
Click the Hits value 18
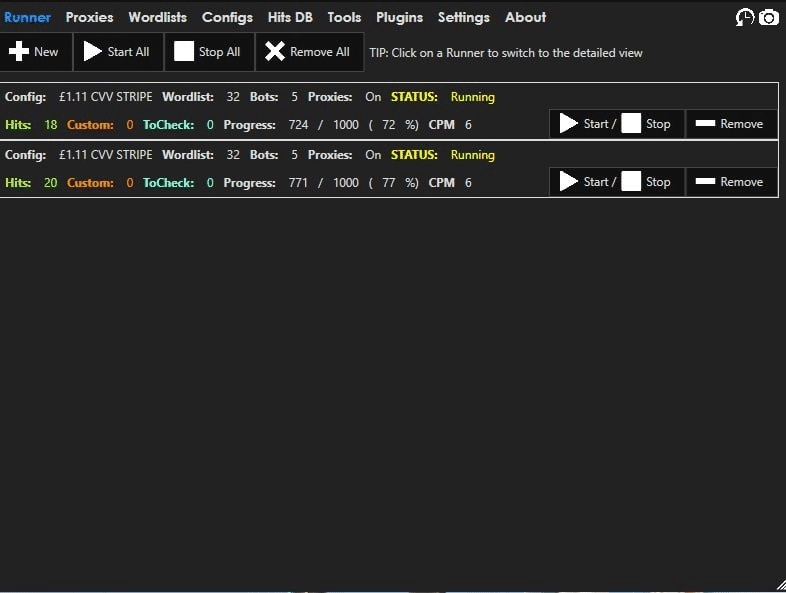(51, 124)
